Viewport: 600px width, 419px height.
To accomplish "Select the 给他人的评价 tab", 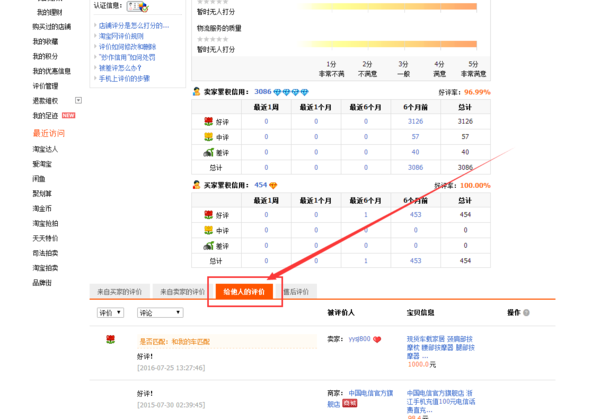I will [244, 292].
